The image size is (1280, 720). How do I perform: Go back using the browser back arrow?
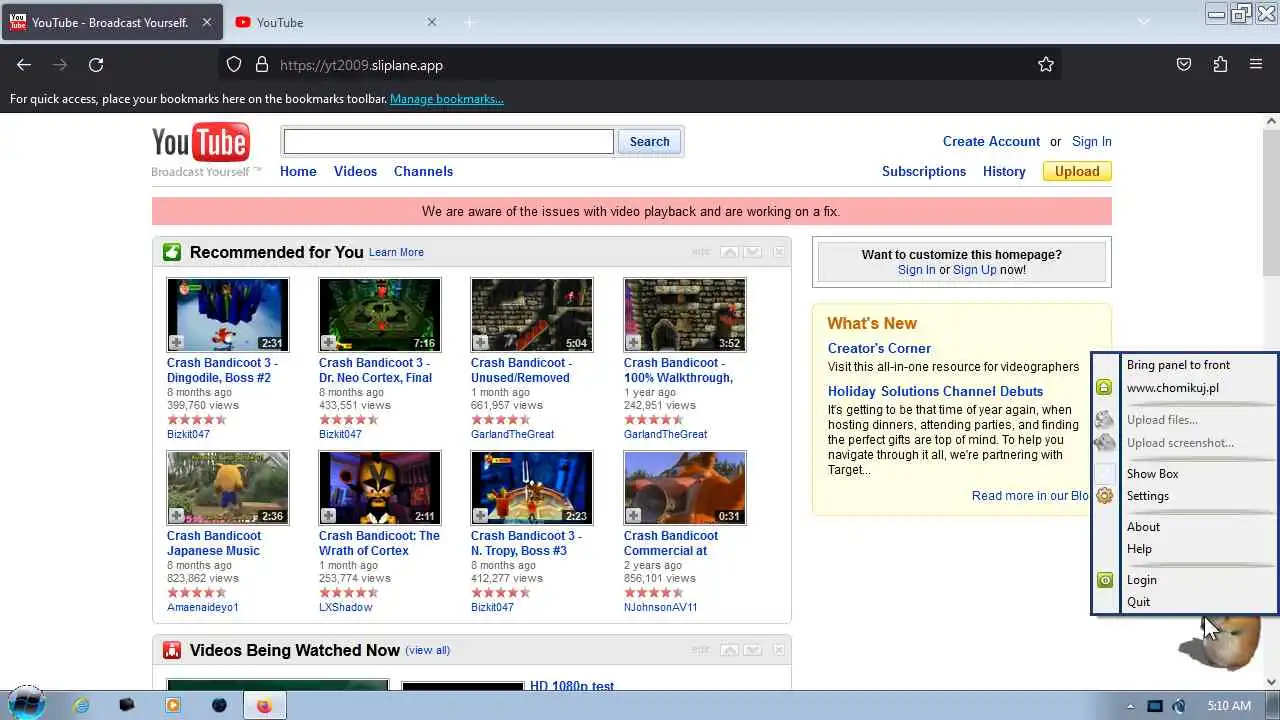tap(24, 64)
